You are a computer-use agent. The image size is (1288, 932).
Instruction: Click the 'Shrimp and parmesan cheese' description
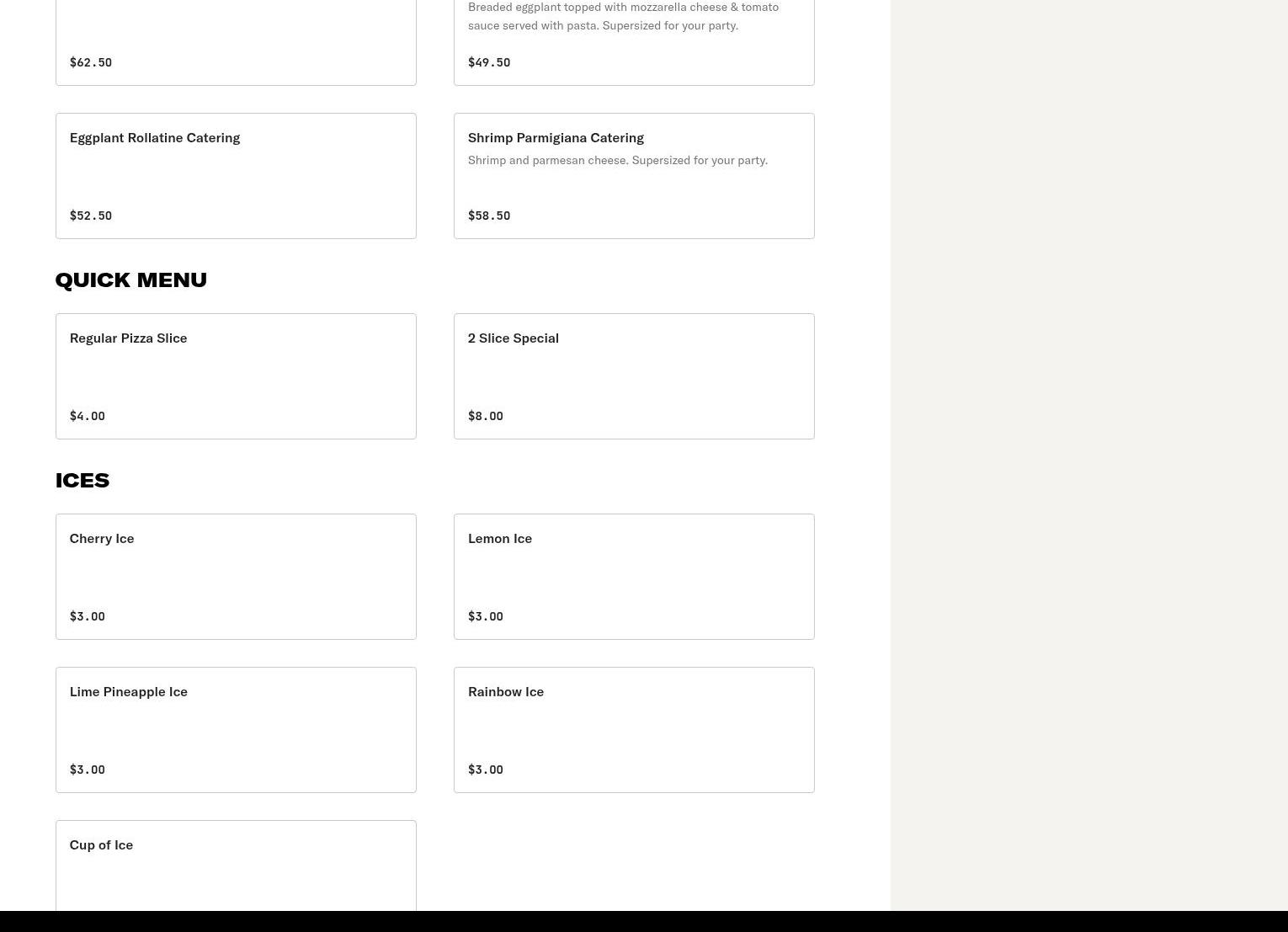618,160
